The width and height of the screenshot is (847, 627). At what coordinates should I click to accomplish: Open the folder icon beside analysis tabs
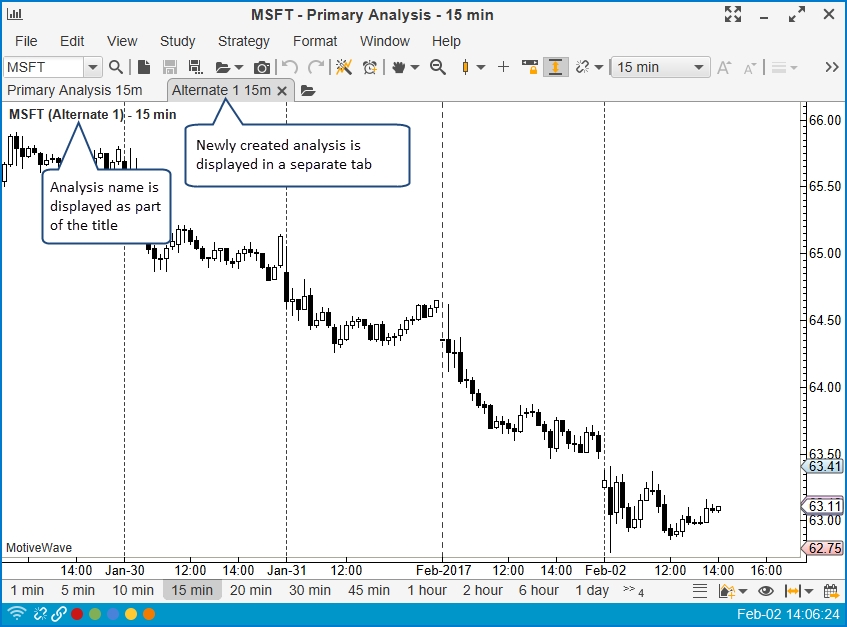[x=308, y=90]
